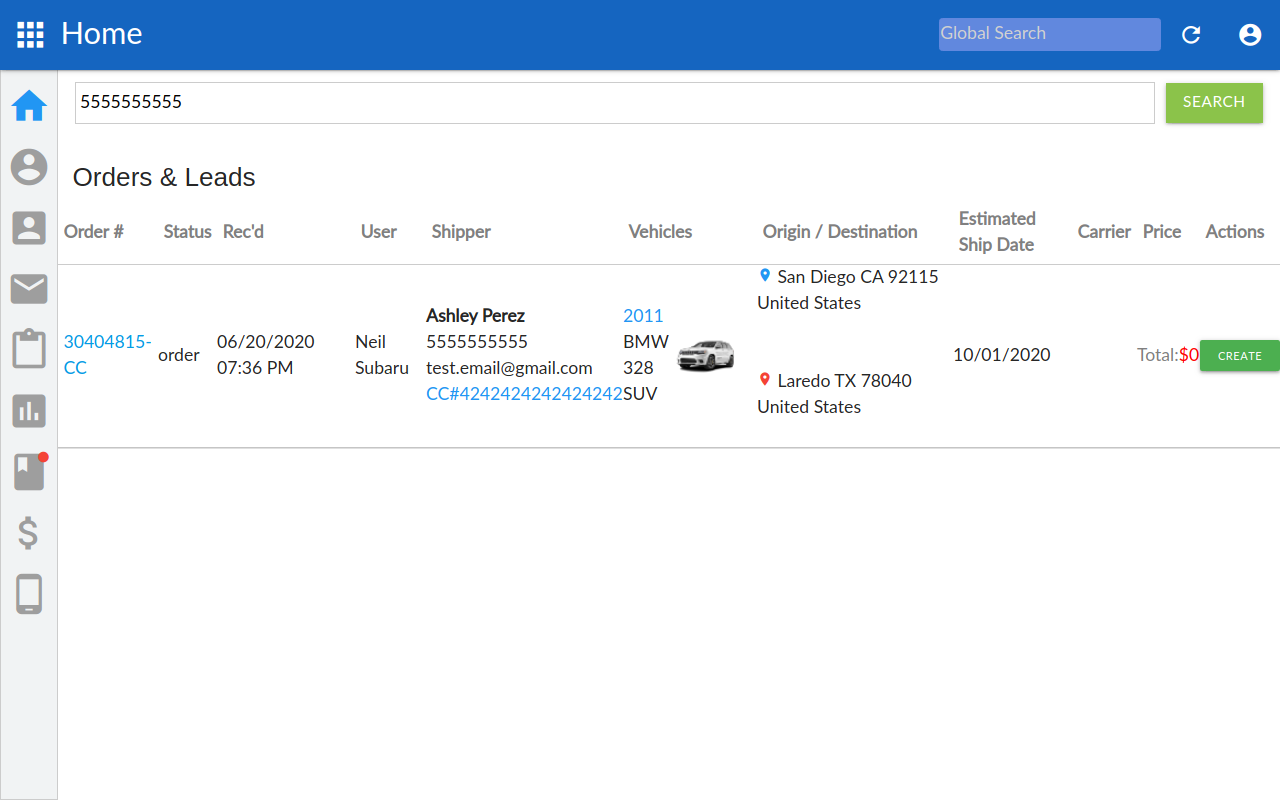Open the dollar sign billing sidebar icon
This screenshot has height=800, width=1280.
(x=29, y=533)
